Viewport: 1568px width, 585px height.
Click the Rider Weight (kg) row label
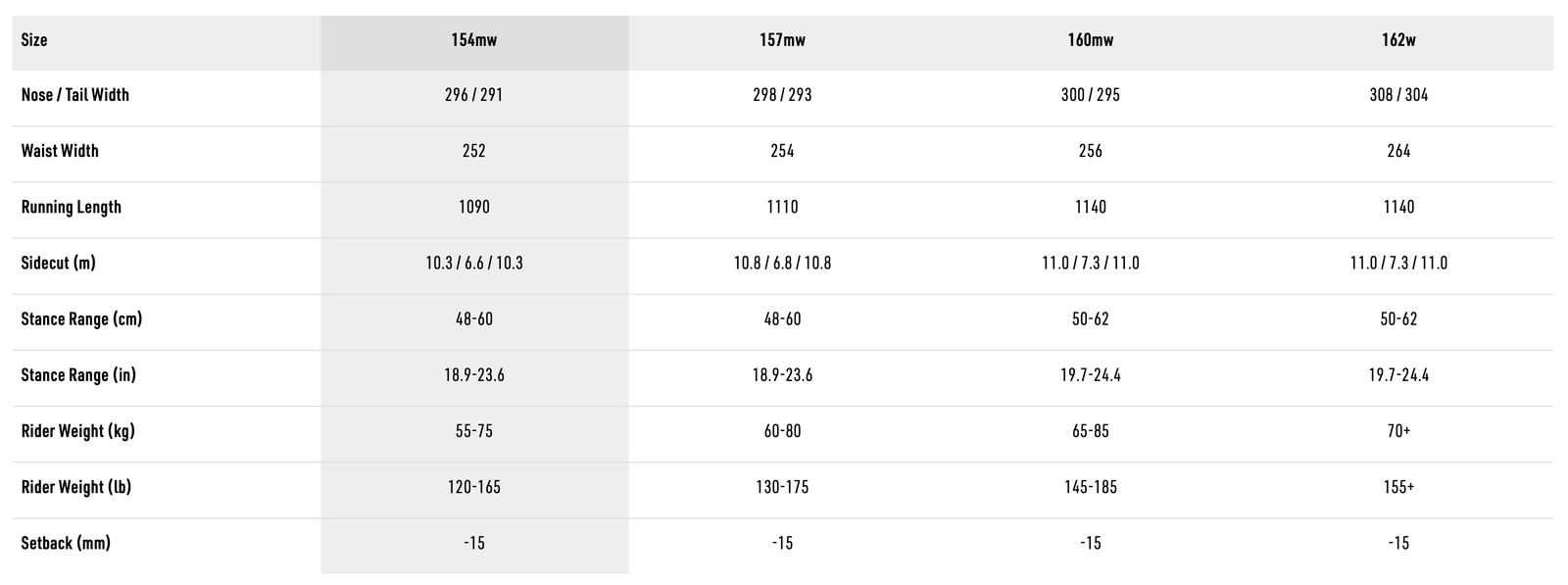pyautogui.click(x=78, y=431)
